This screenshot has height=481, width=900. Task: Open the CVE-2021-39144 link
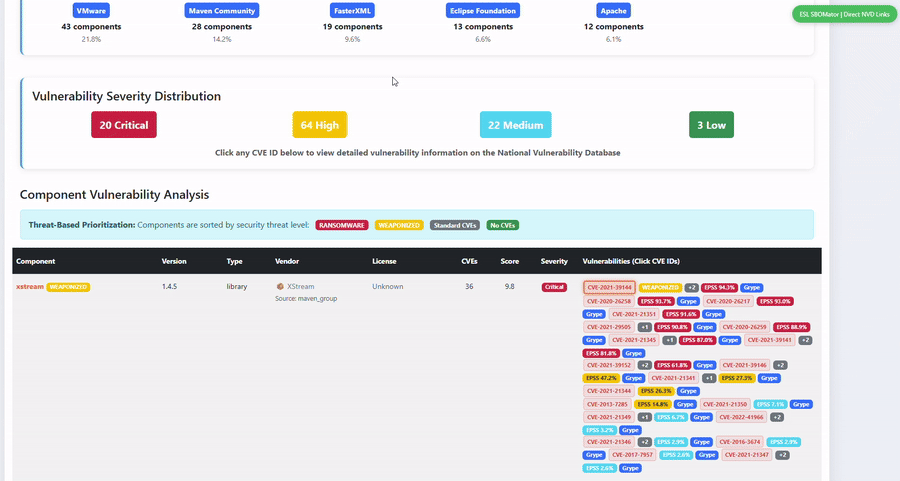click(609, 288)
